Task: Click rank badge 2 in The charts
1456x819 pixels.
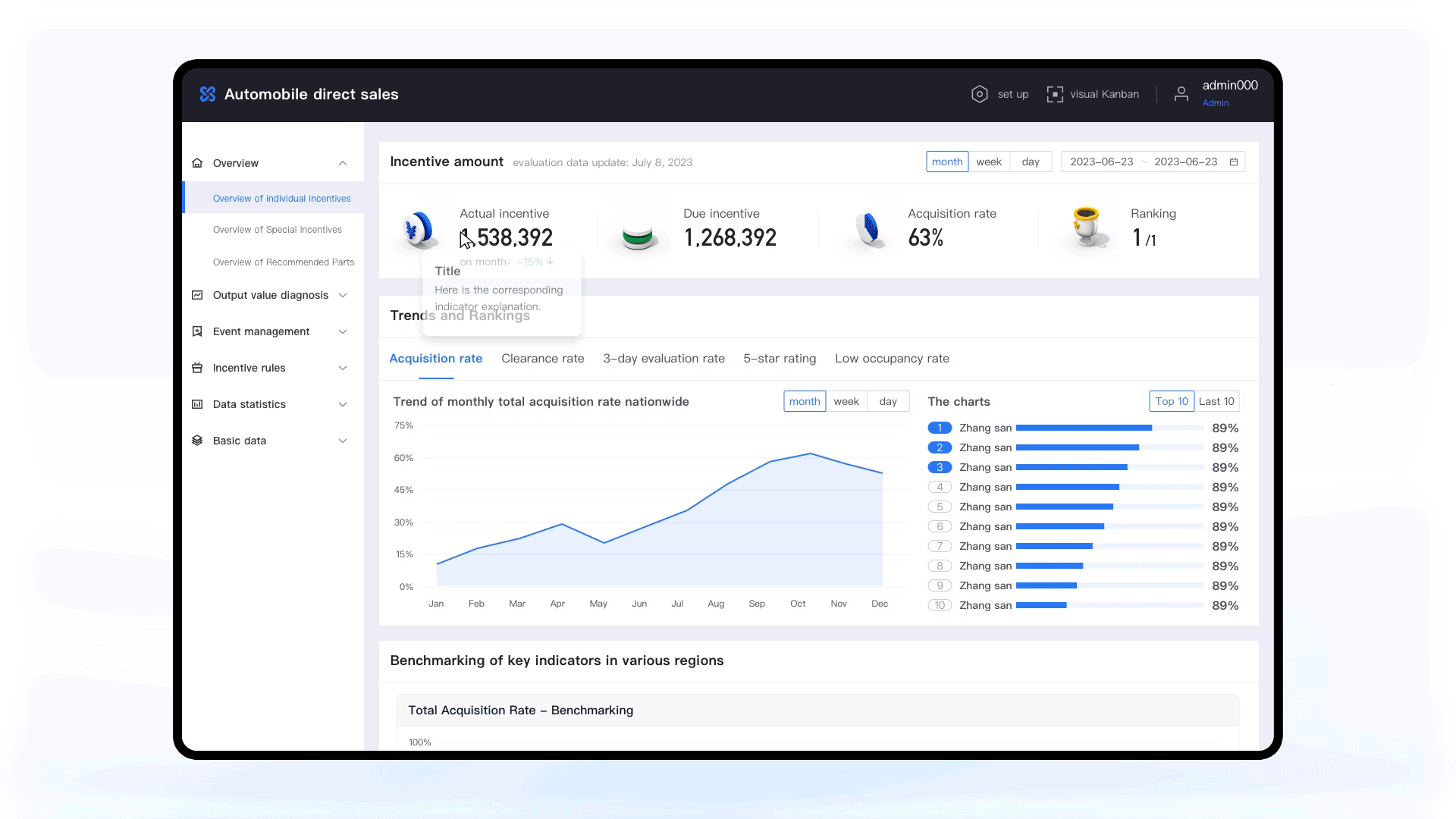Action: tap(940, 447)
